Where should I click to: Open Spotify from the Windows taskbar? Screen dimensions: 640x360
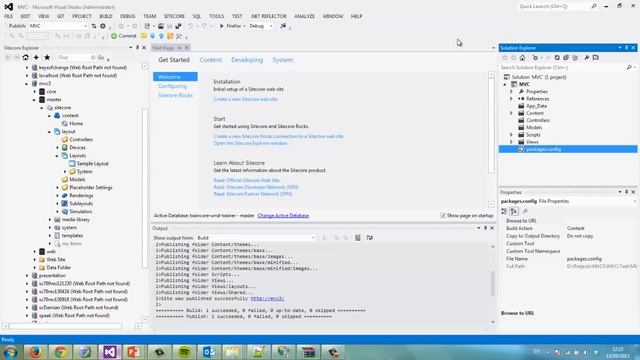point(184,352)
